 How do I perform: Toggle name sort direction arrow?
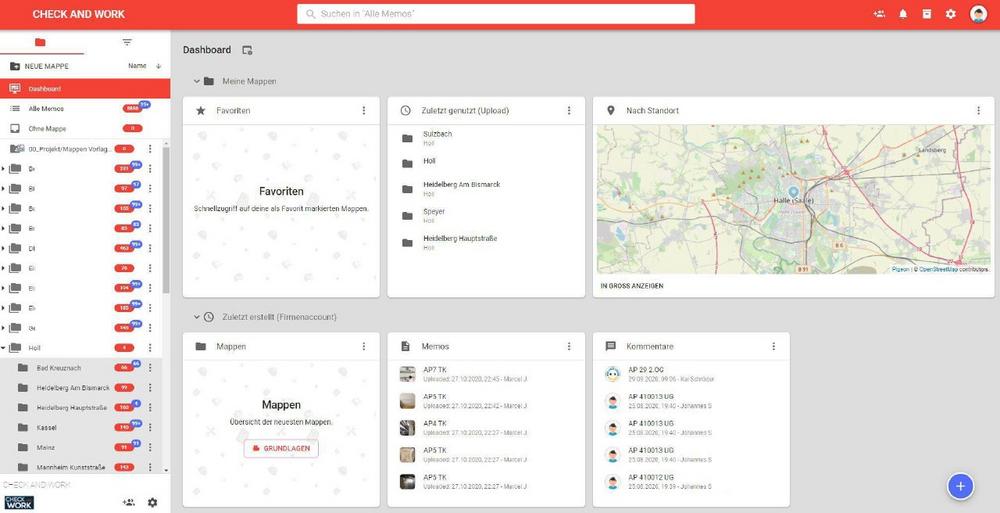(x=158, y=66)
